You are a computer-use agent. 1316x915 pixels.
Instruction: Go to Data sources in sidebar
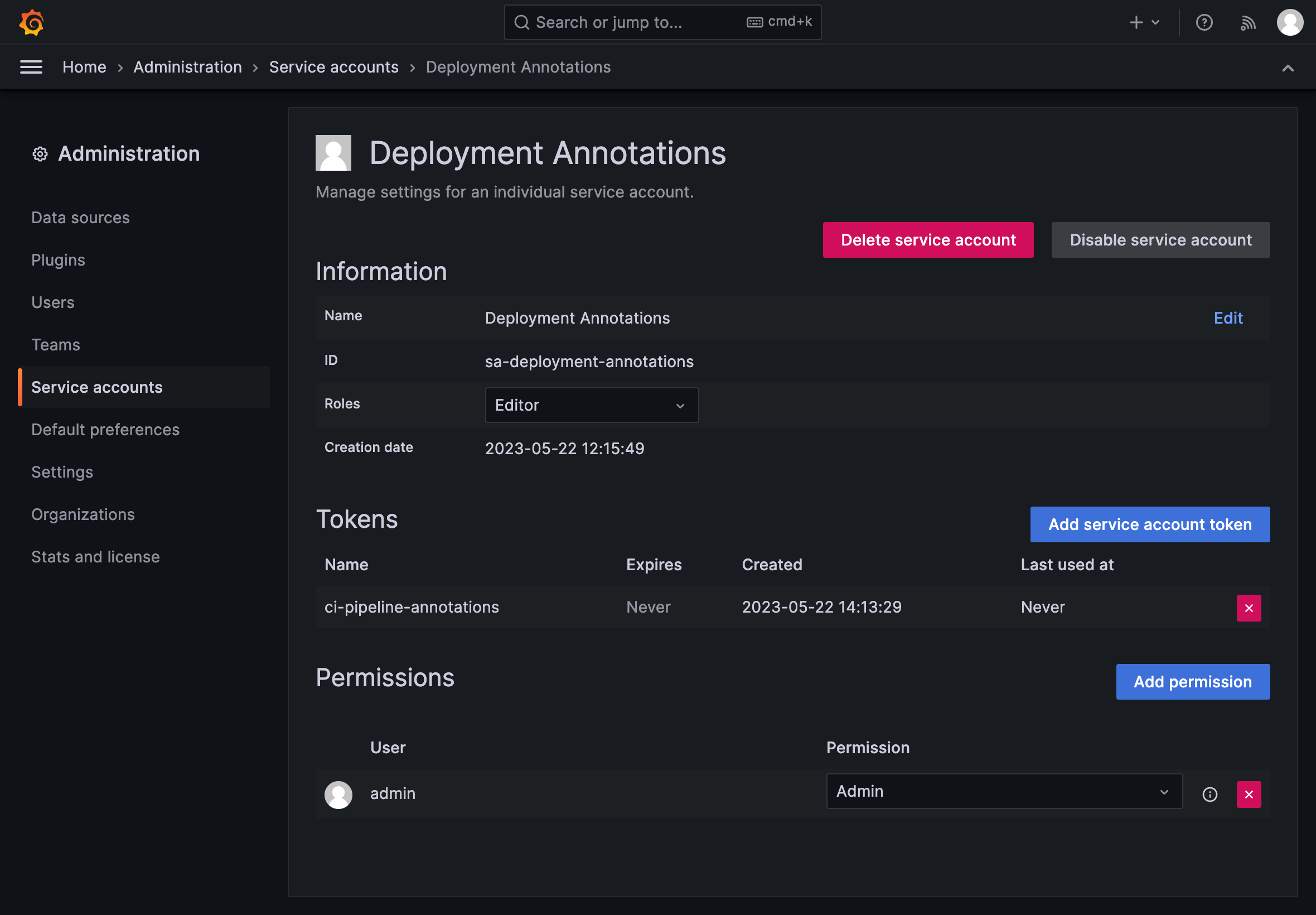[80, 218]
